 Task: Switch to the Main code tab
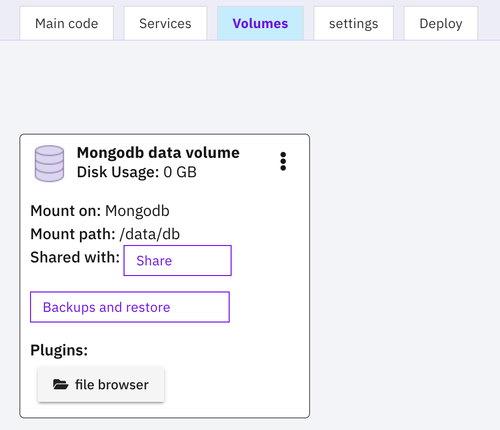coord(67,24)
